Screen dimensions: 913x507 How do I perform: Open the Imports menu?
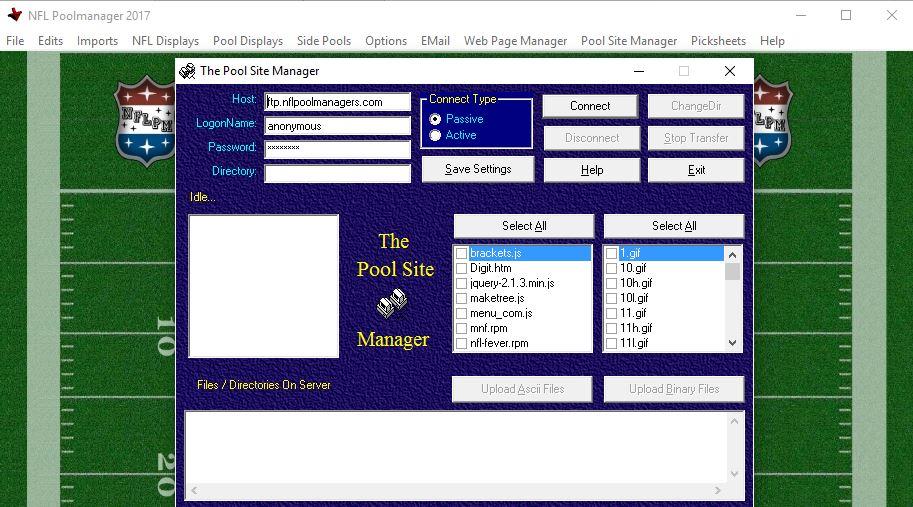tap(97, 41)
